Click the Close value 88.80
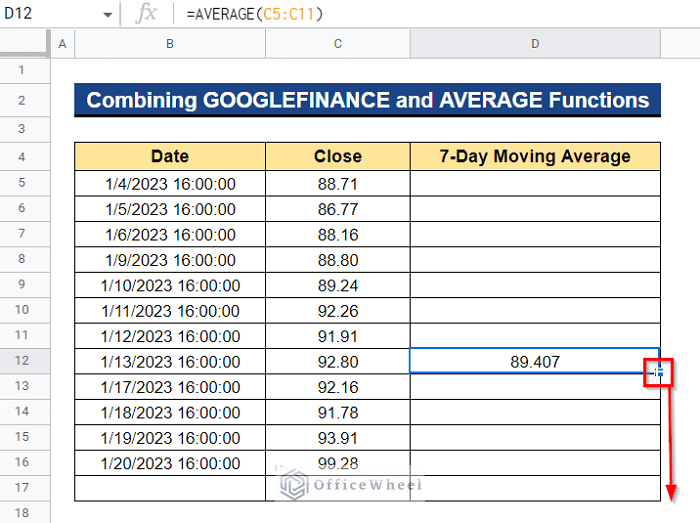 click(x=338, y=260)
